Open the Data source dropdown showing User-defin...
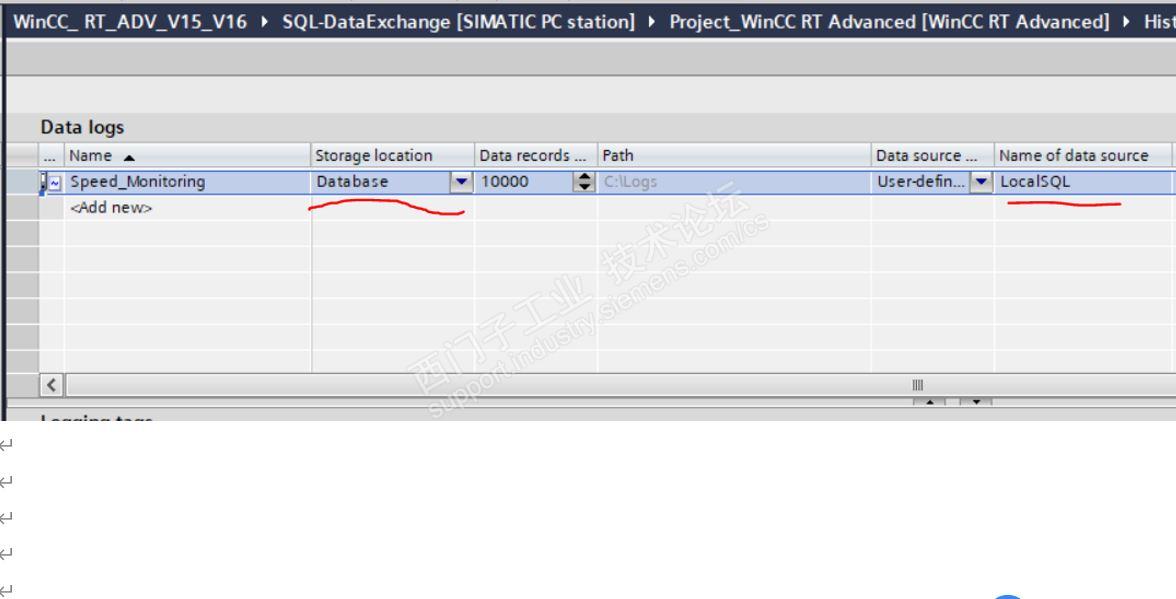The width and height of the screenshot is (1176, 599). pos(981,182)
